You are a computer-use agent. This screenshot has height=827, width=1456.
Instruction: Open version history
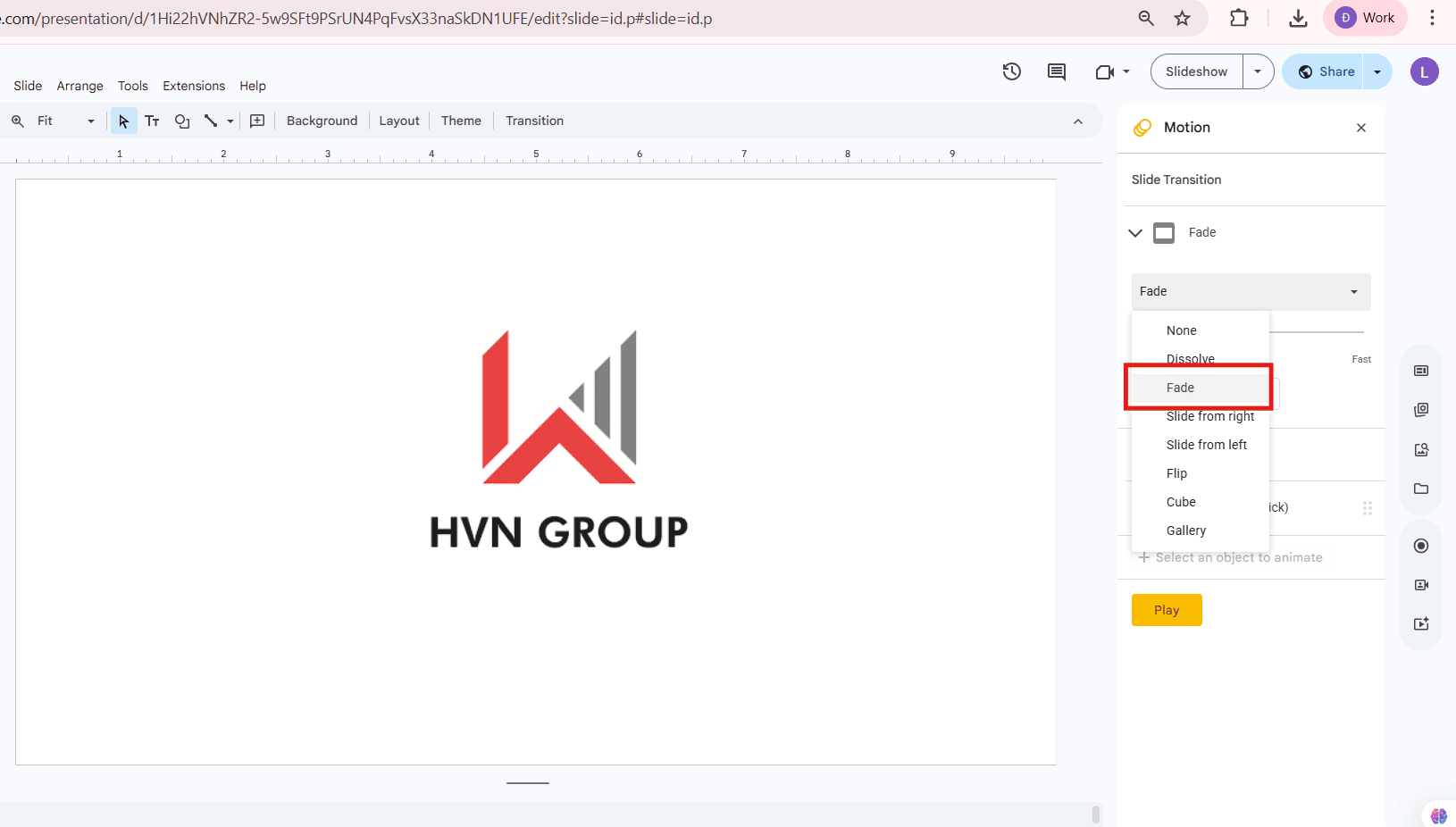tap(1012, 71)
